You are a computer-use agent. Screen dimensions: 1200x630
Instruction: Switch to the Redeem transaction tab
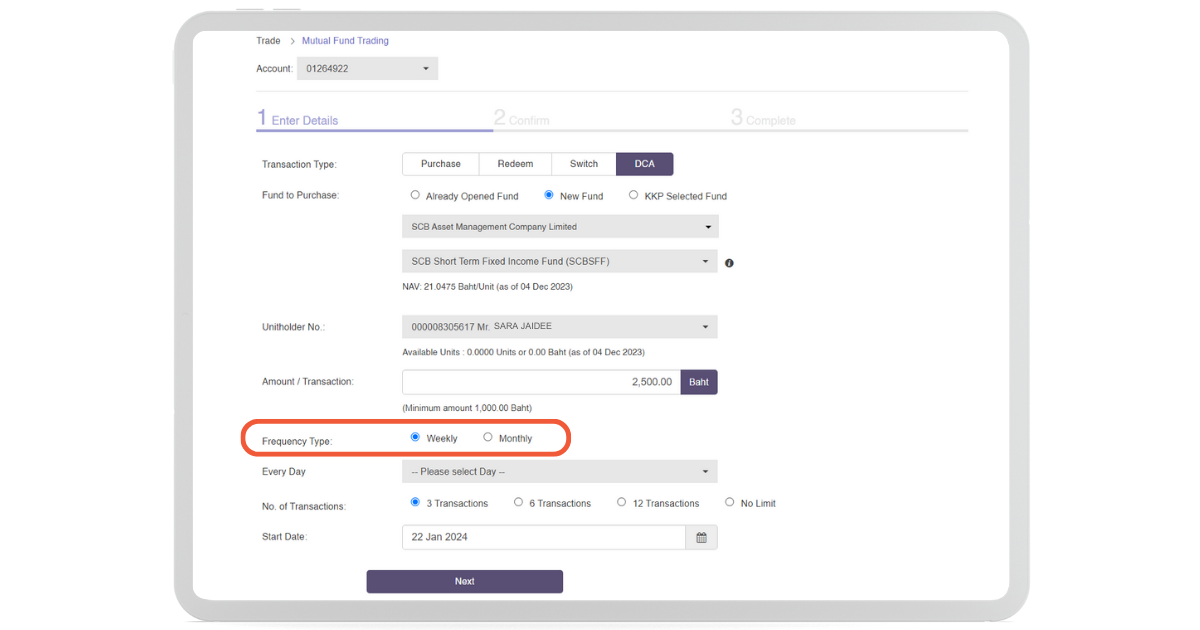(x=515, y=164)
